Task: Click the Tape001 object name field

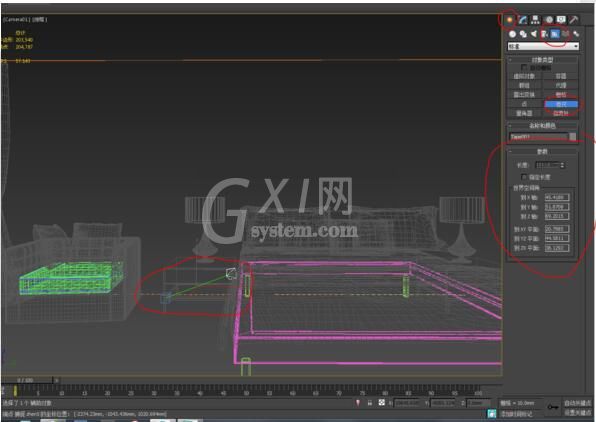Action: [539, 136]
